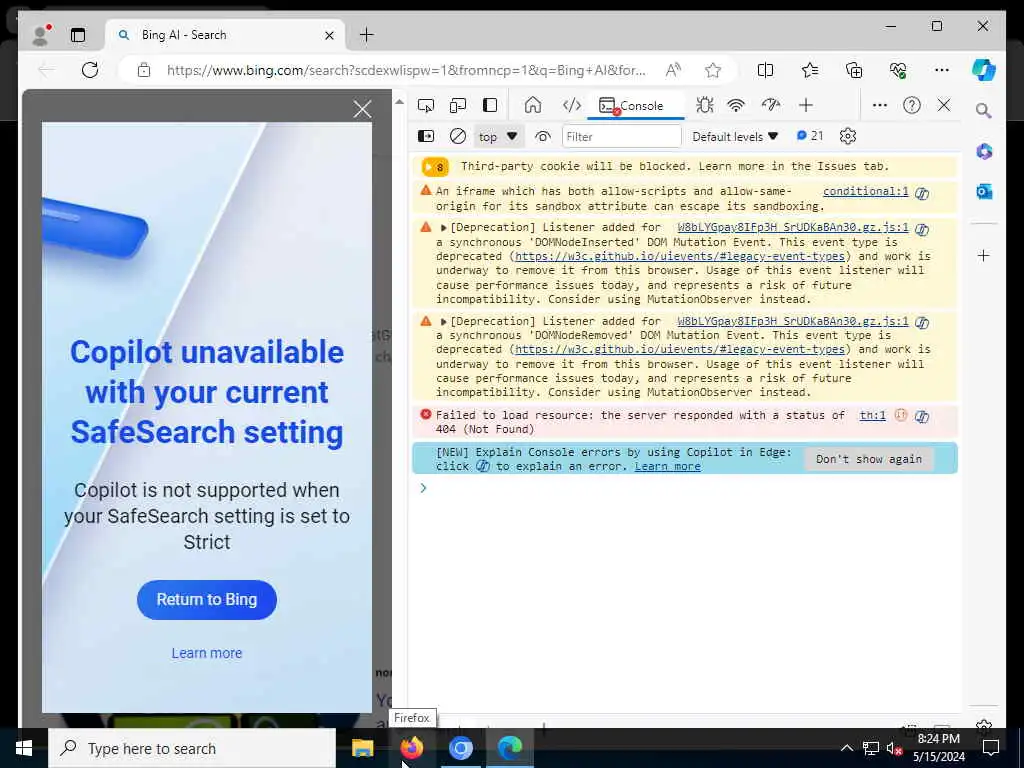Focus the console Filter field

621,136
